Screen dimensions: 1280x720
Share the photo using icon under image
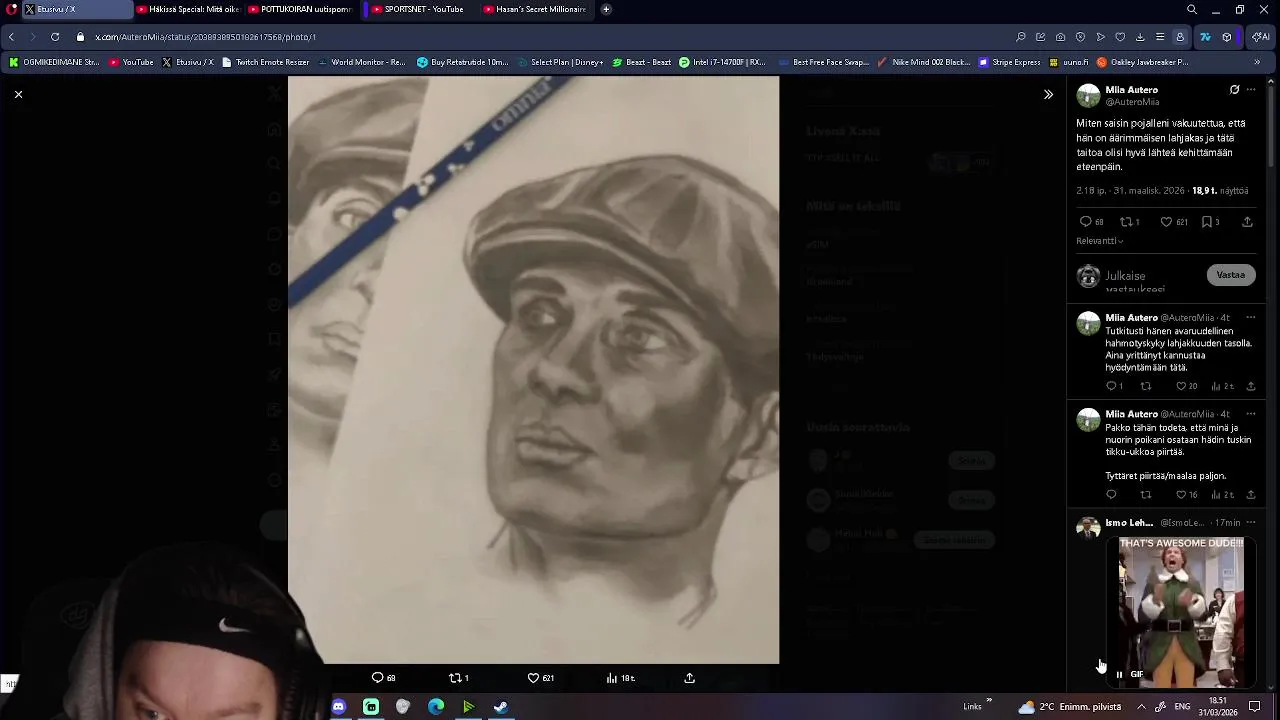[x=689, y=678]
